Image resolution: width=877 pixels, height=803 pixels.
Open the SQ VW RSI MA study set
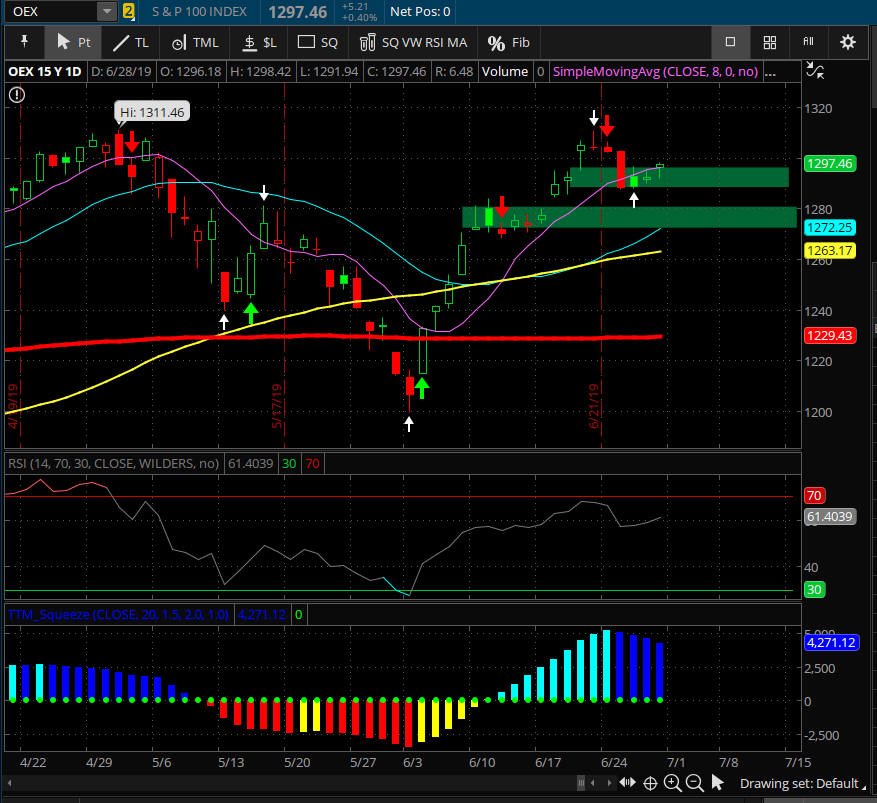[413, 42]
